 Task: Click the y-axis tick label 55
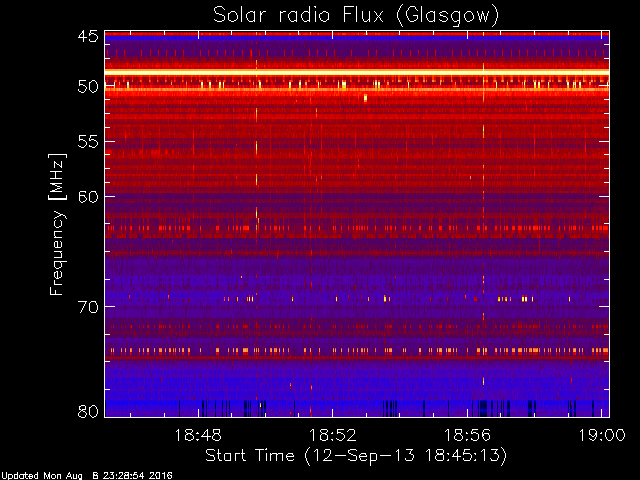pos(88,142)
